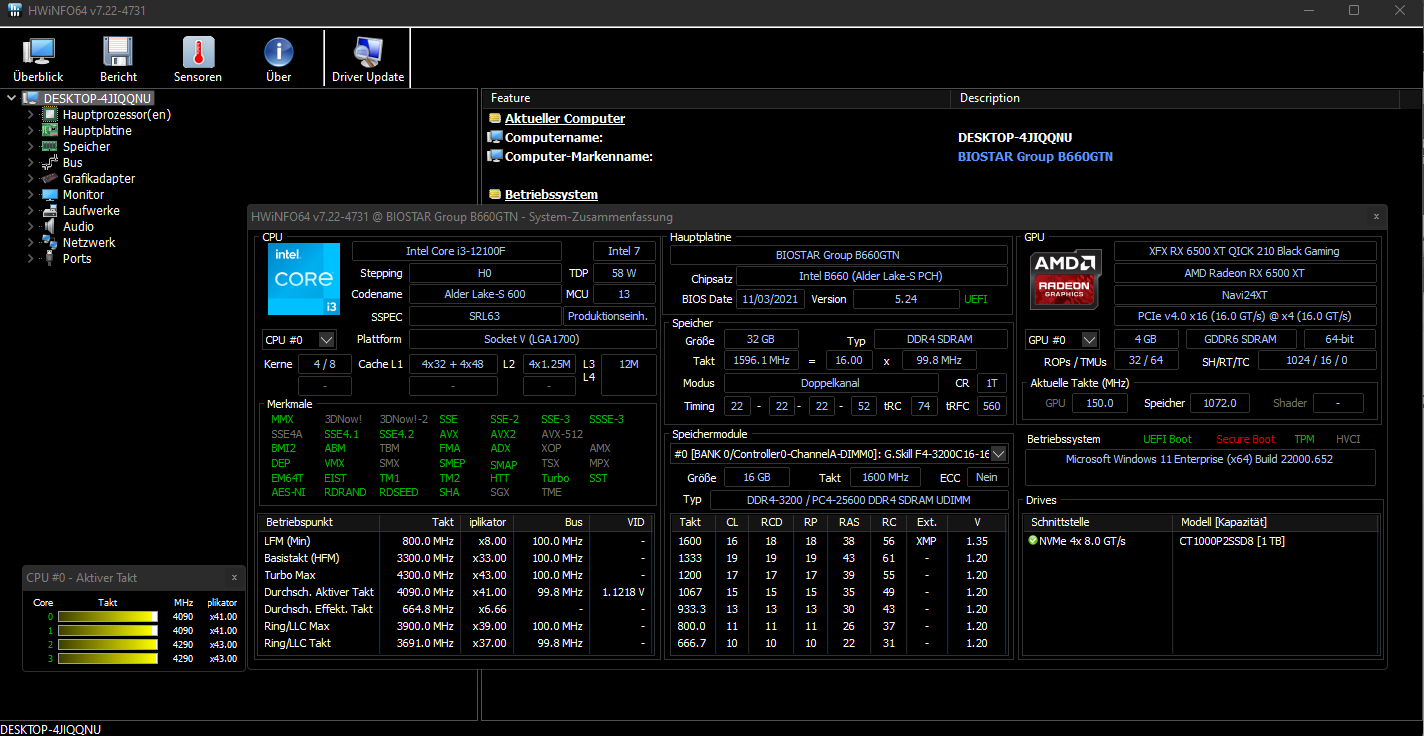
Task: Click the Intel B660 chipset field
Action: (870, 276)
